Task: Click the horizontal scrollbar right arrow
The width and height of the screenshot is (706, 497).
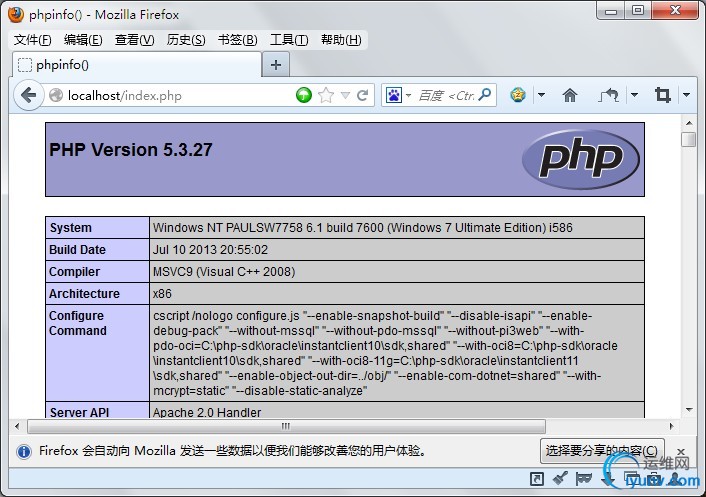Action: click(x=671, y=426)
